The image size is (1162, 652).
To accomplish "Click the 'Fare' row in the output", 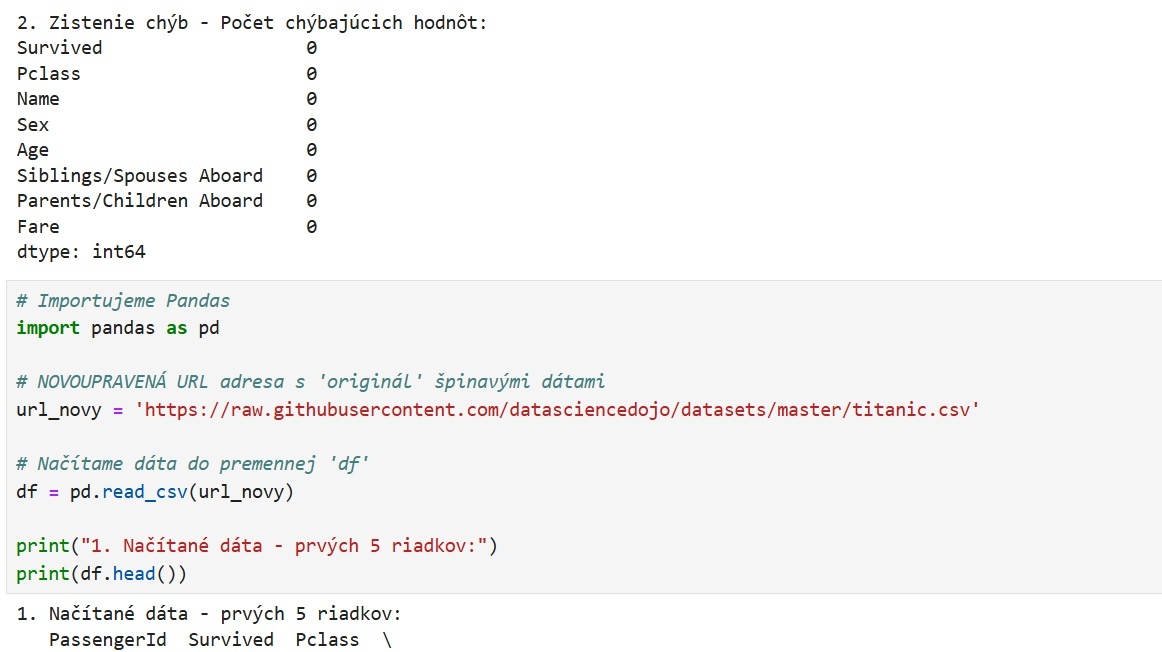I will 38,227.
